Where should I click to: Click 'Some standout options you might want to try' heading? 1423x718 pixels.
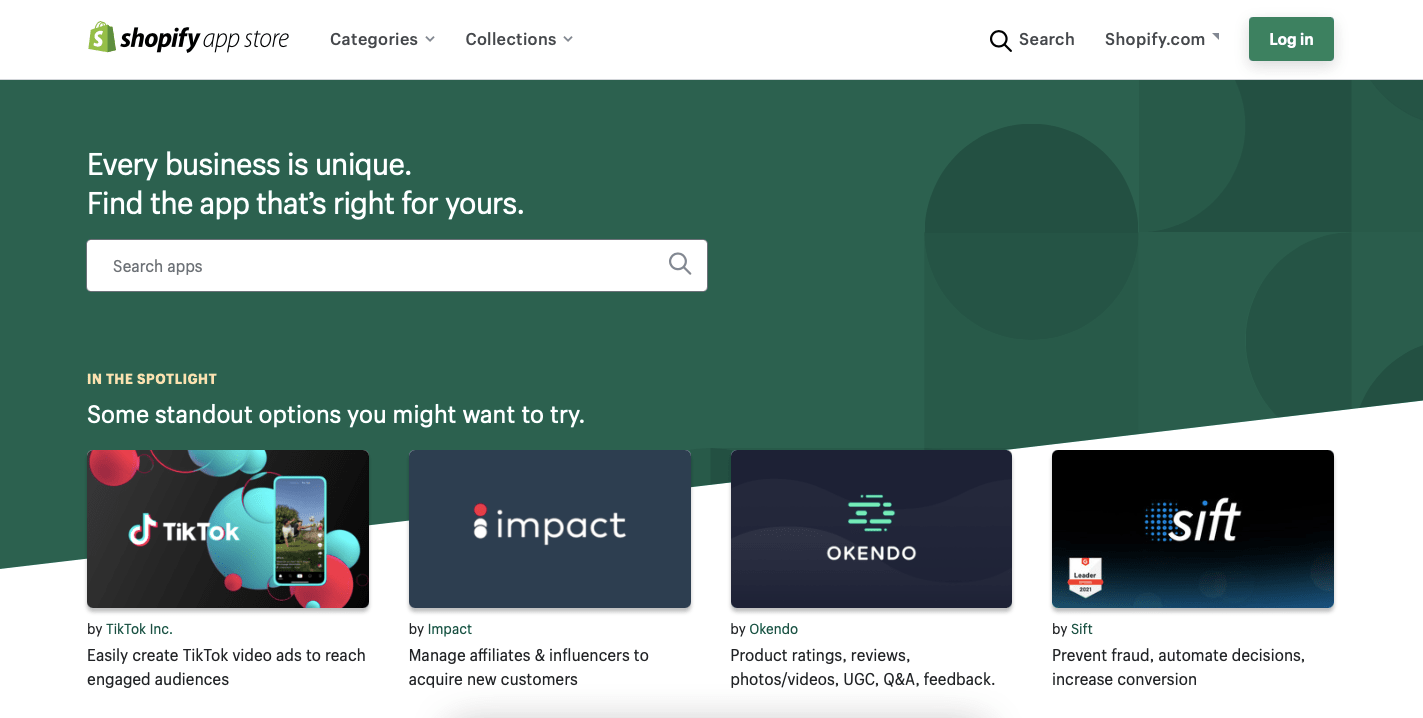[x=336, y=414]
